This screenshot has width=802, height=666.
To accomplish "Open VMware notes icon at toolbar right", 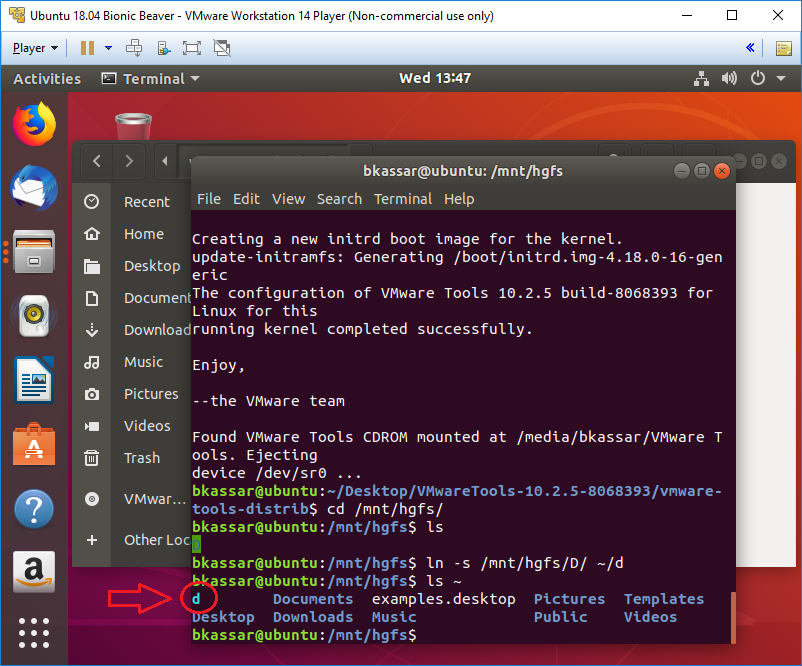I will 784,49.
